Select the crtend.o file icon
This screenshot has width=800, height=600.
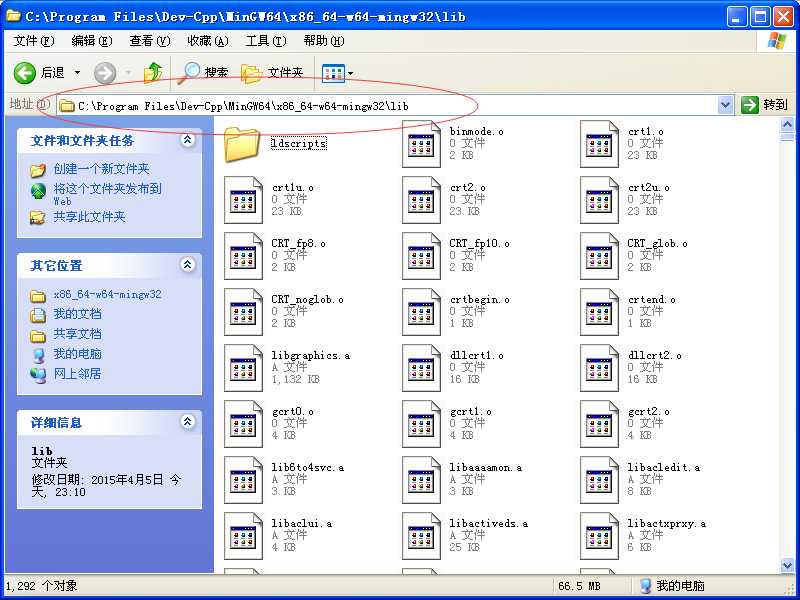[x=599, y=312]
